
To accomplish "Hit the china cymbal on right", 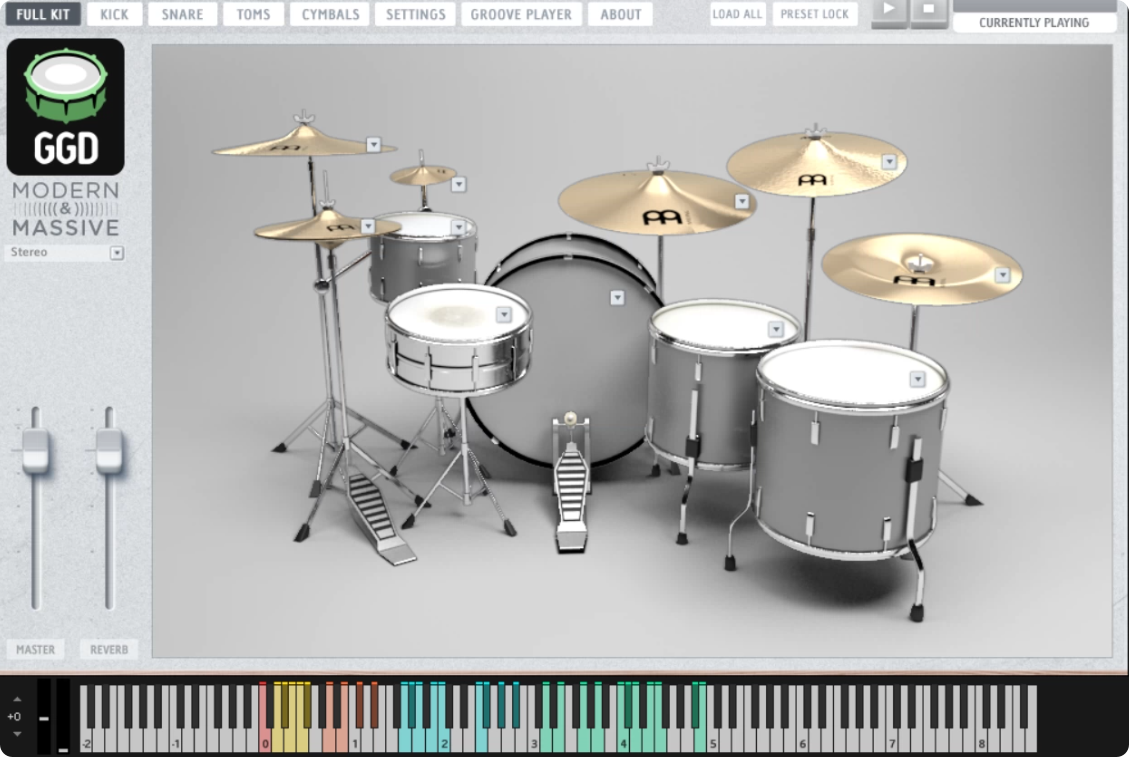I will (x=922, y=268).
